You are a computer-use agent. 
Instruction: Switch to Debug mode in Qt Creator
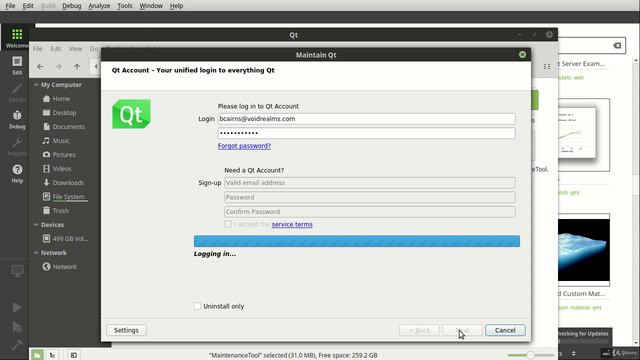pyautogui.click(x=17, y=119)
